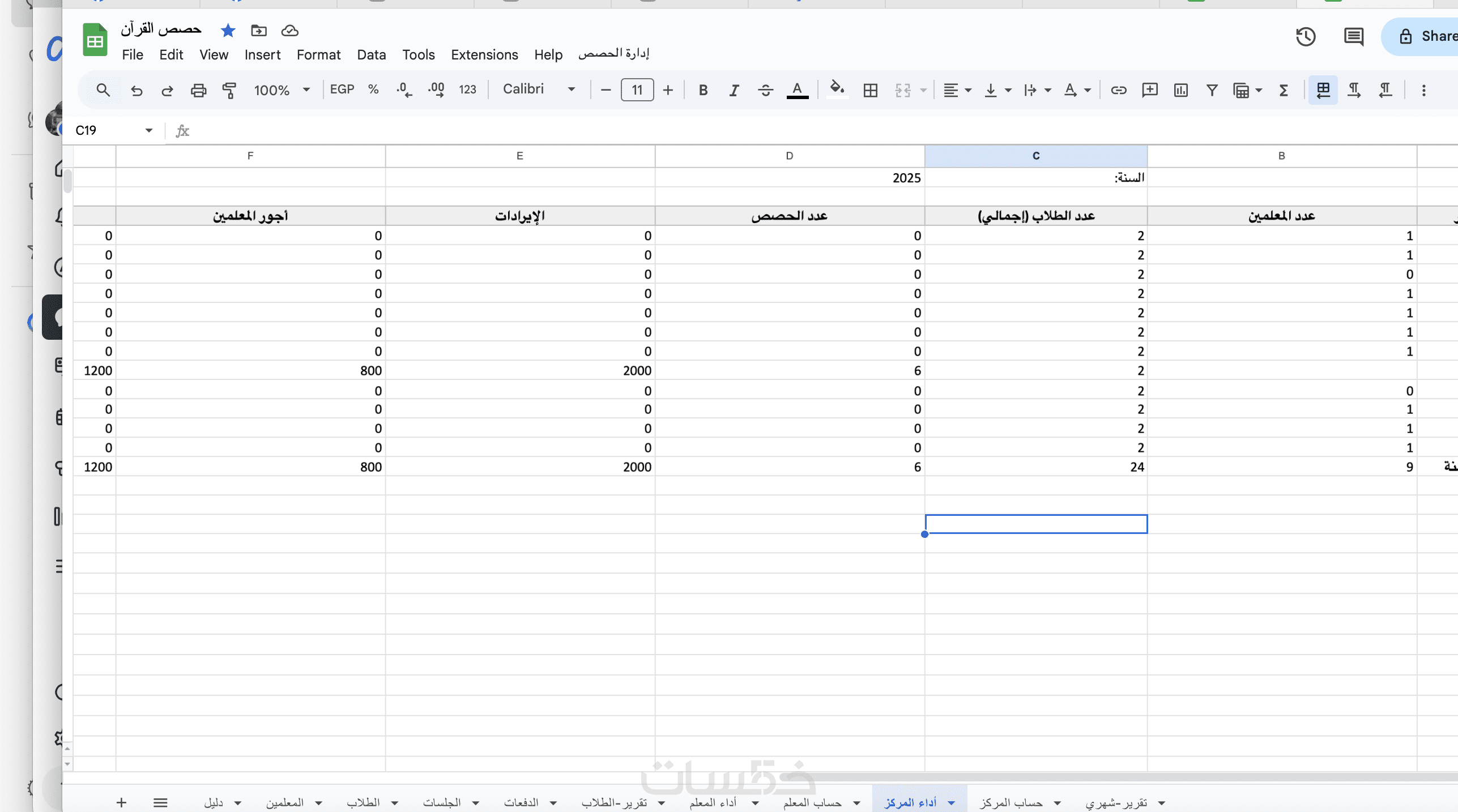Click the paint format roller icon
Image resolution: width=1458 pixels, height=812 pixels.
tap(229, 90)
